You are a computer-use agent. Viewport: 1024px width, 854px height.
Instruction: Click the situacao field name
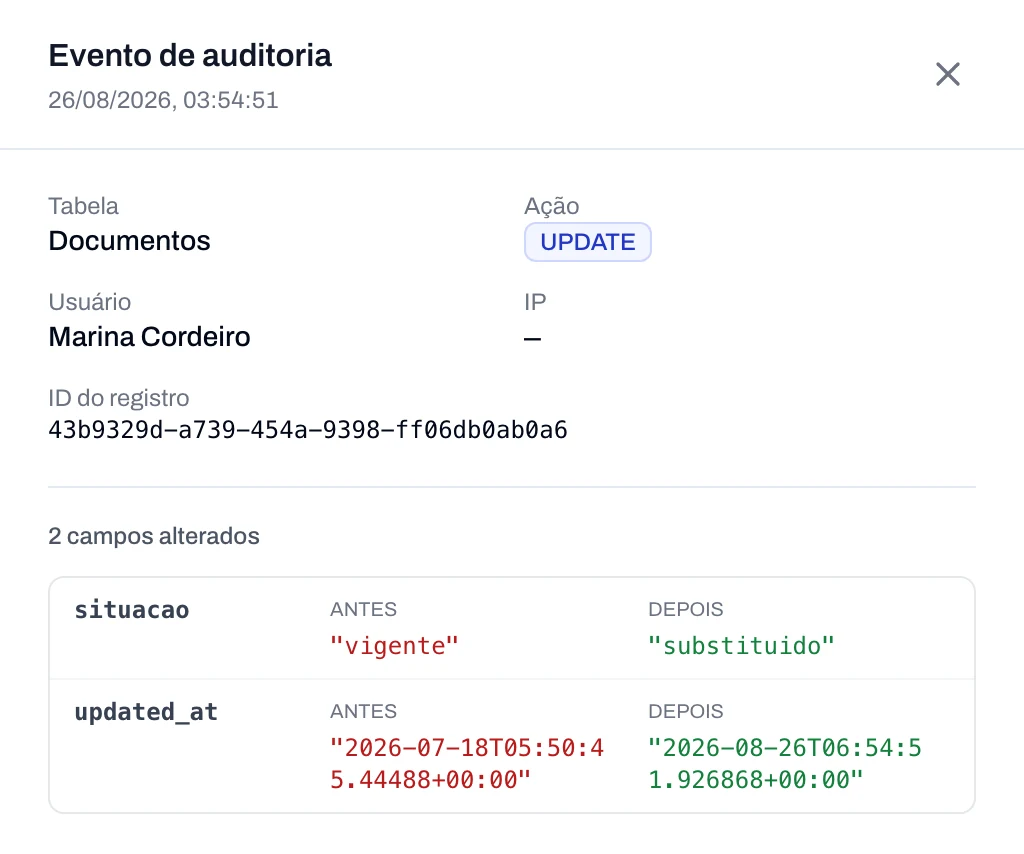click(132, 610)
